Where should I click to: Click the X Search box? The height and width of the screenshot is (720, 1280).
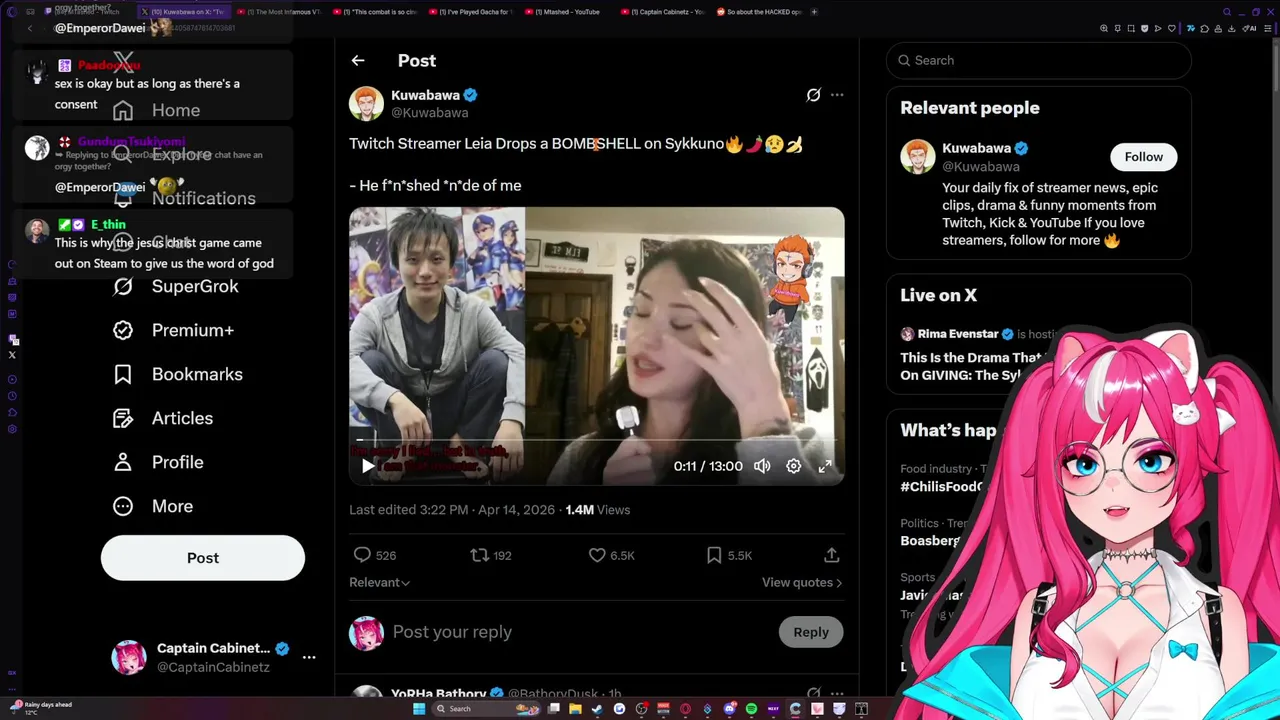click(x=1038, y=60)
